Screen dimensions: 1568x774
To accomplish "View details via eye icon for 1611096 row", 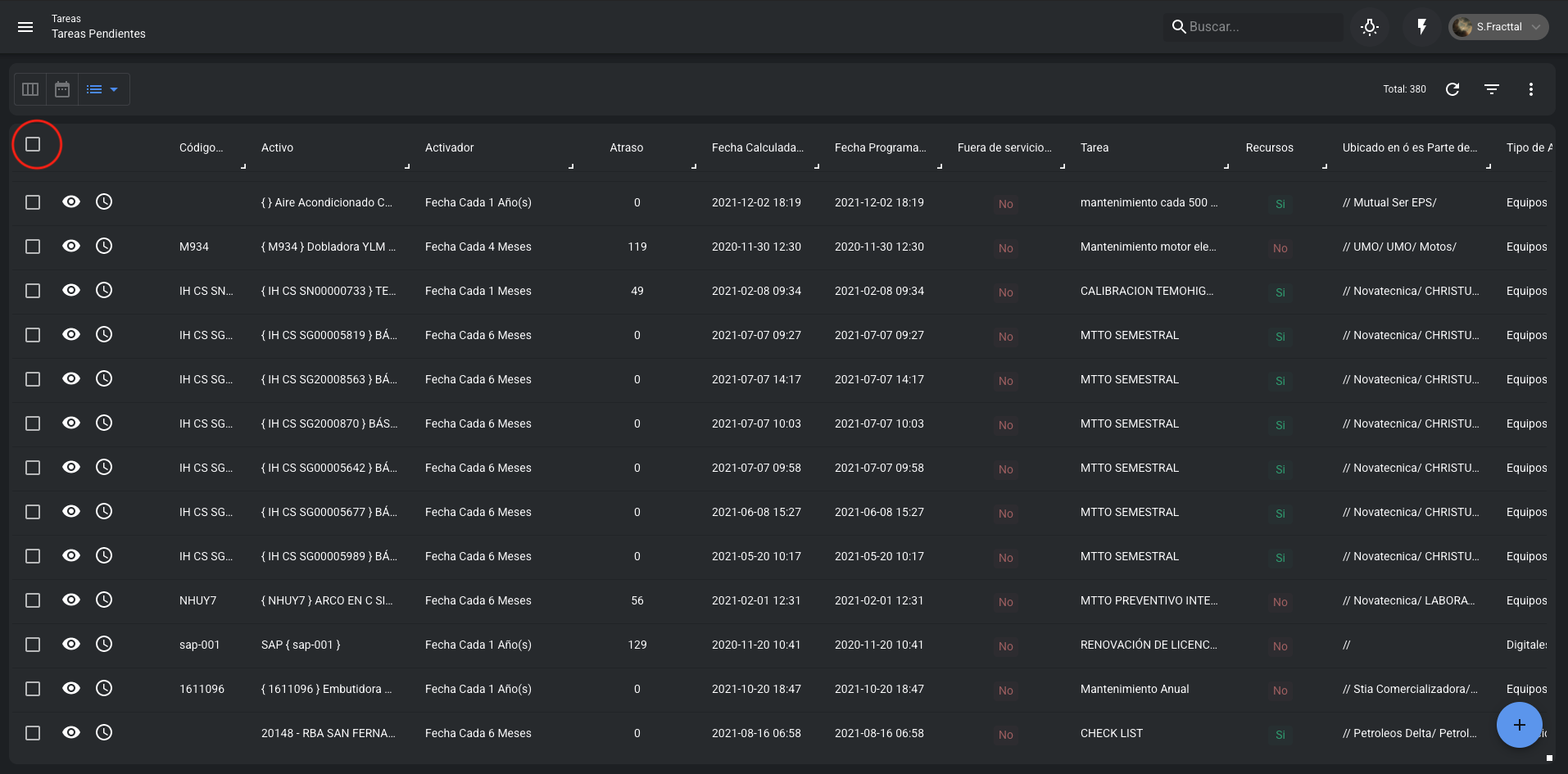I will [71, 689].
